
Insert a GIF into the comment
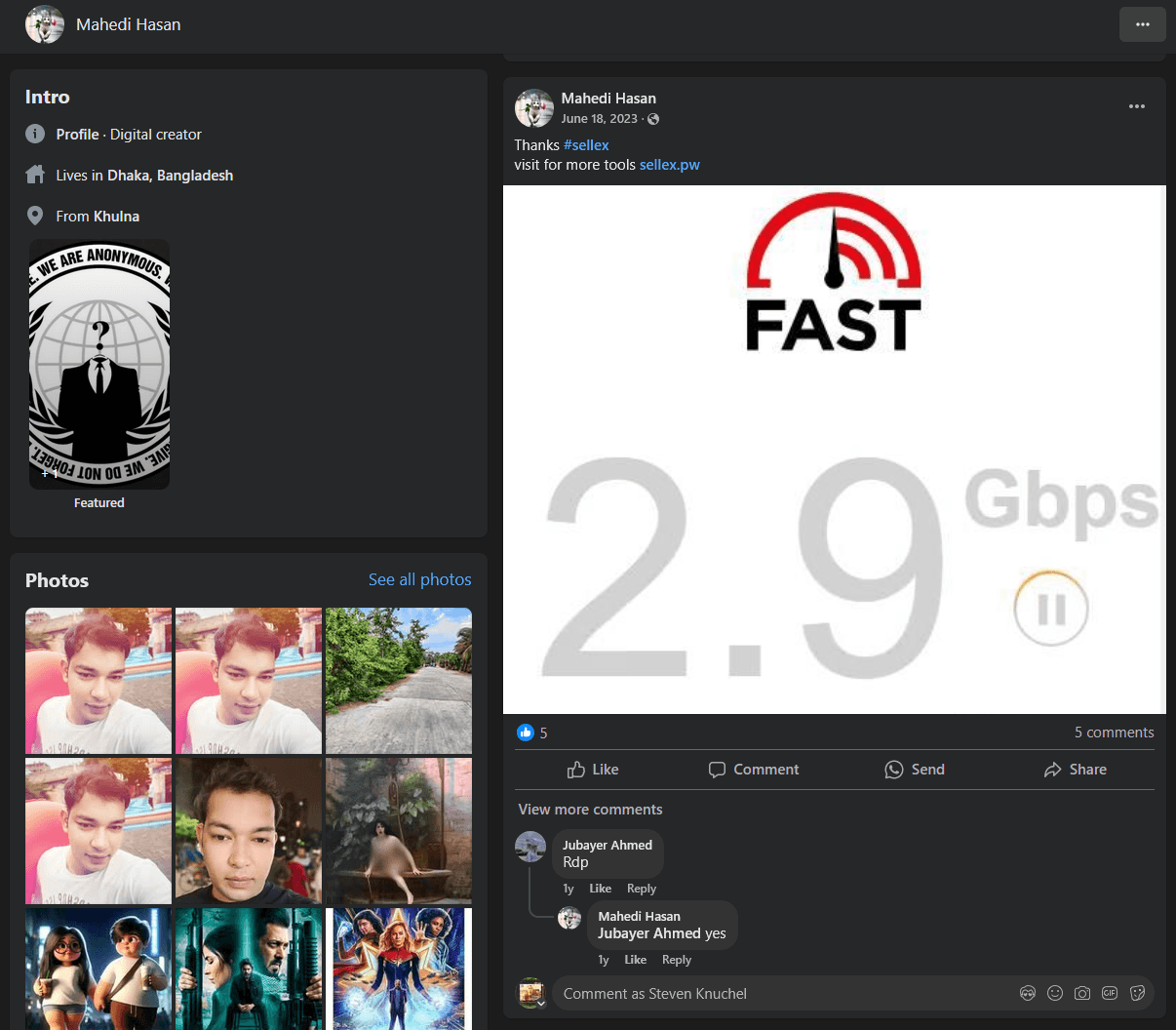click(1110, 993)
